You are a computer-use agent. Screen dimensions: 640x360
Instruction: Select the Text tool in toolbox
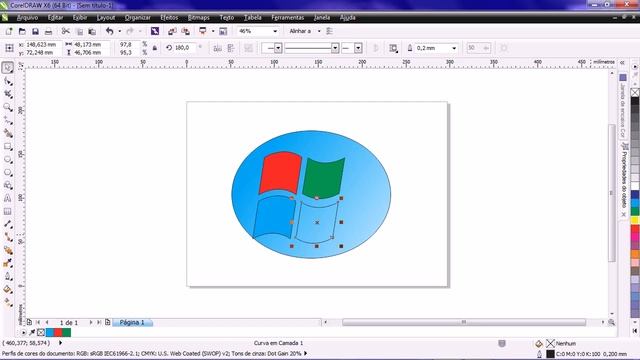point(8,198)
